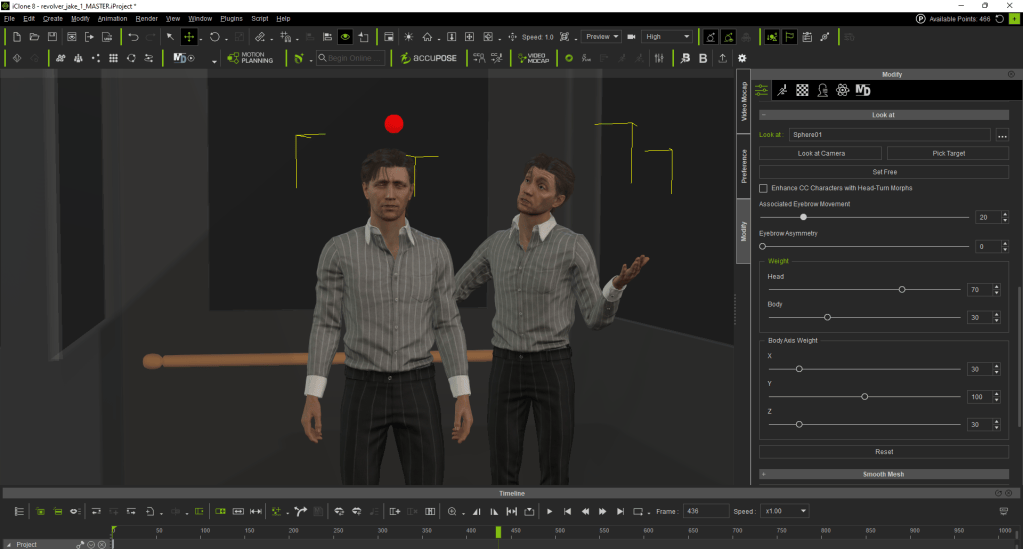Open the settings gear in the toolbar

click(742, 58)
